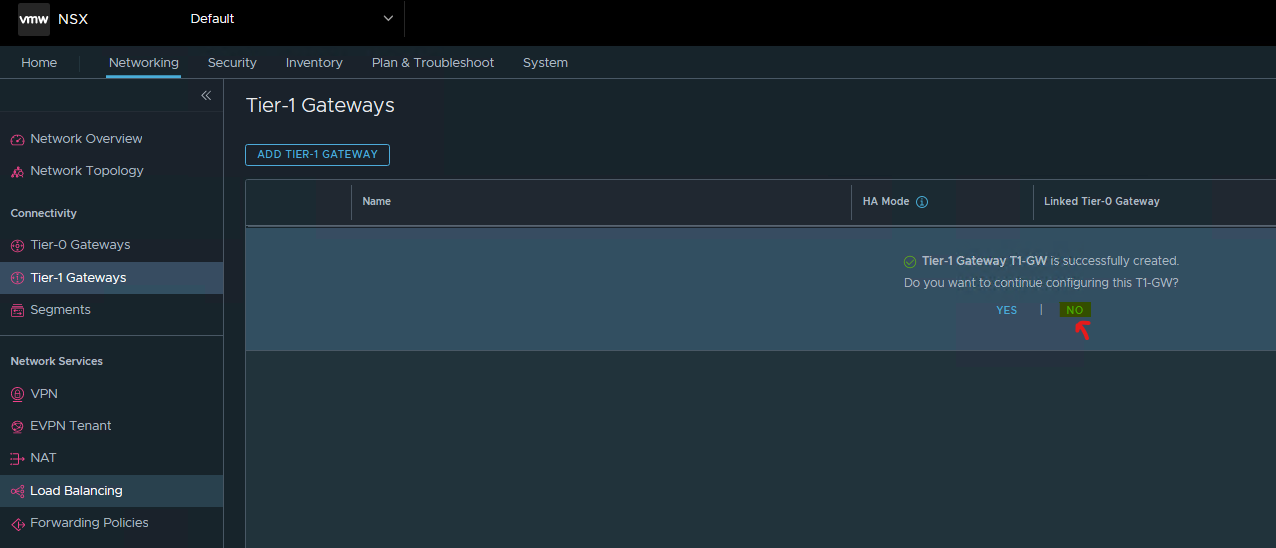1276x548 pixels.
Task: Open Network Topology page
Action: click(87, 171)
